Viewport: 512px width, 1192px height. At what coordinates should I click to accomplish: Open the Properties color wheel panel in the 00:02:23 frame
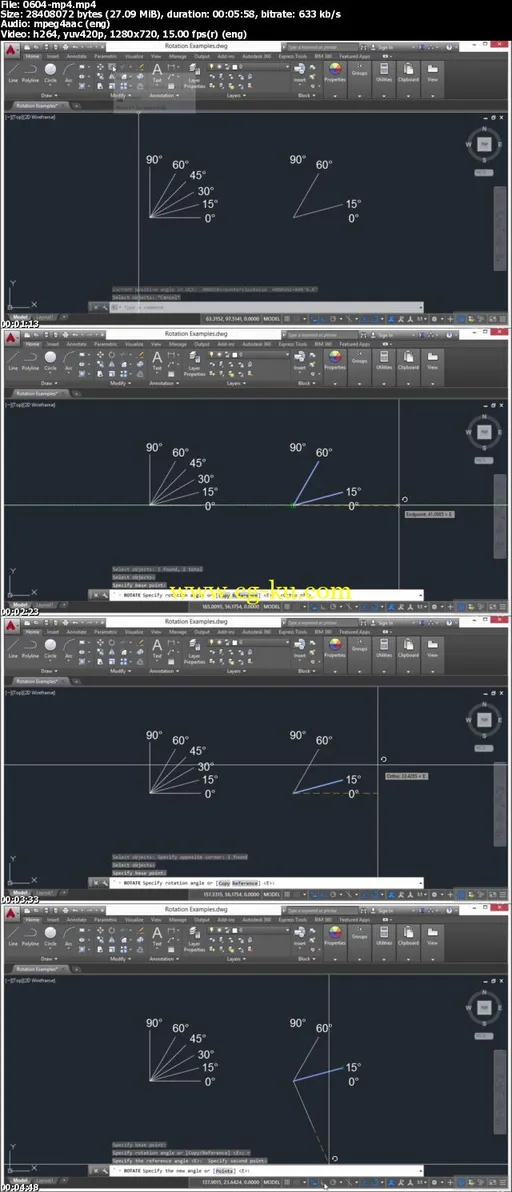(335, 360)
